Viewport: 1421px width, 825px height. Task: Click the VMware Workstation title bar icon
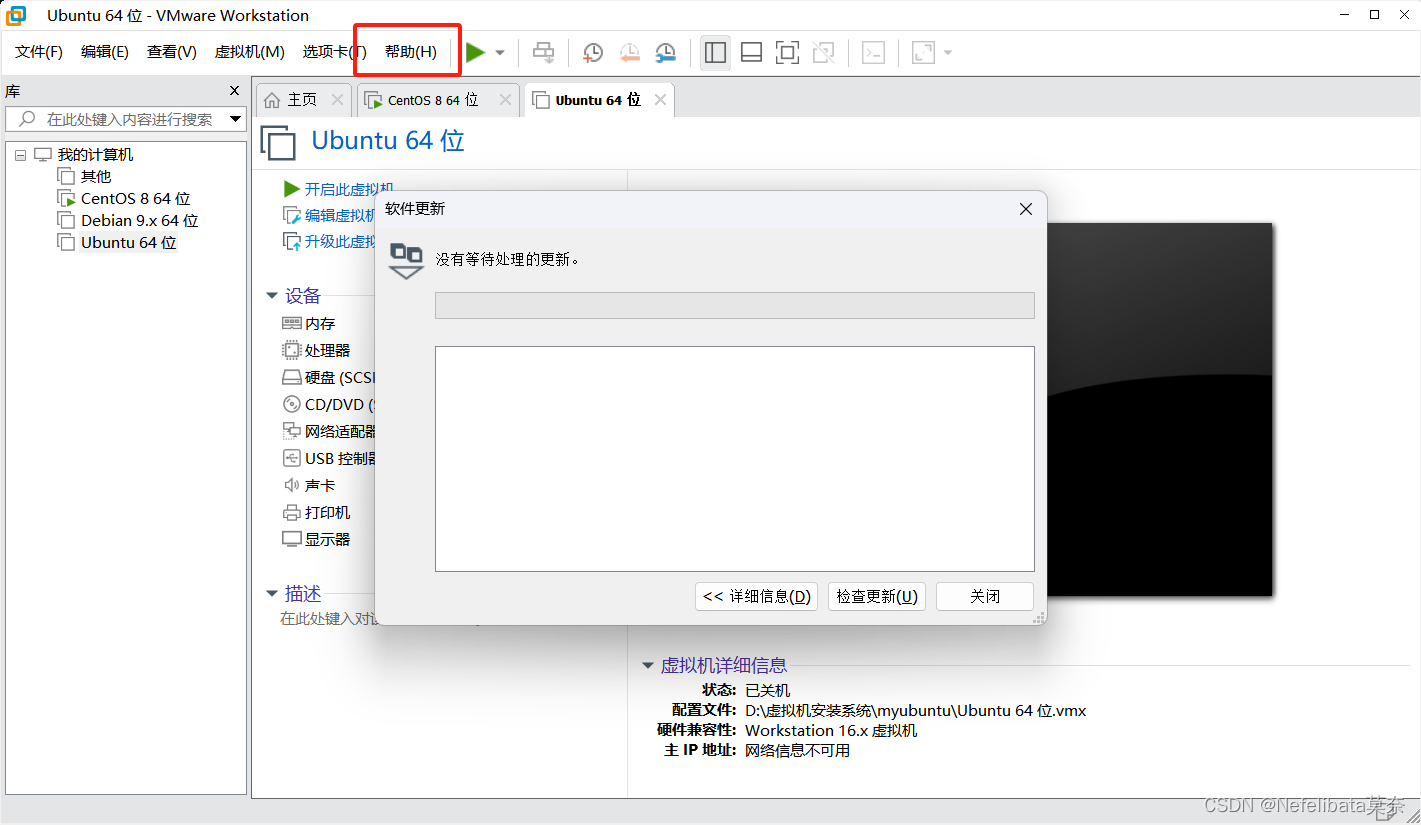coord(17,16)
